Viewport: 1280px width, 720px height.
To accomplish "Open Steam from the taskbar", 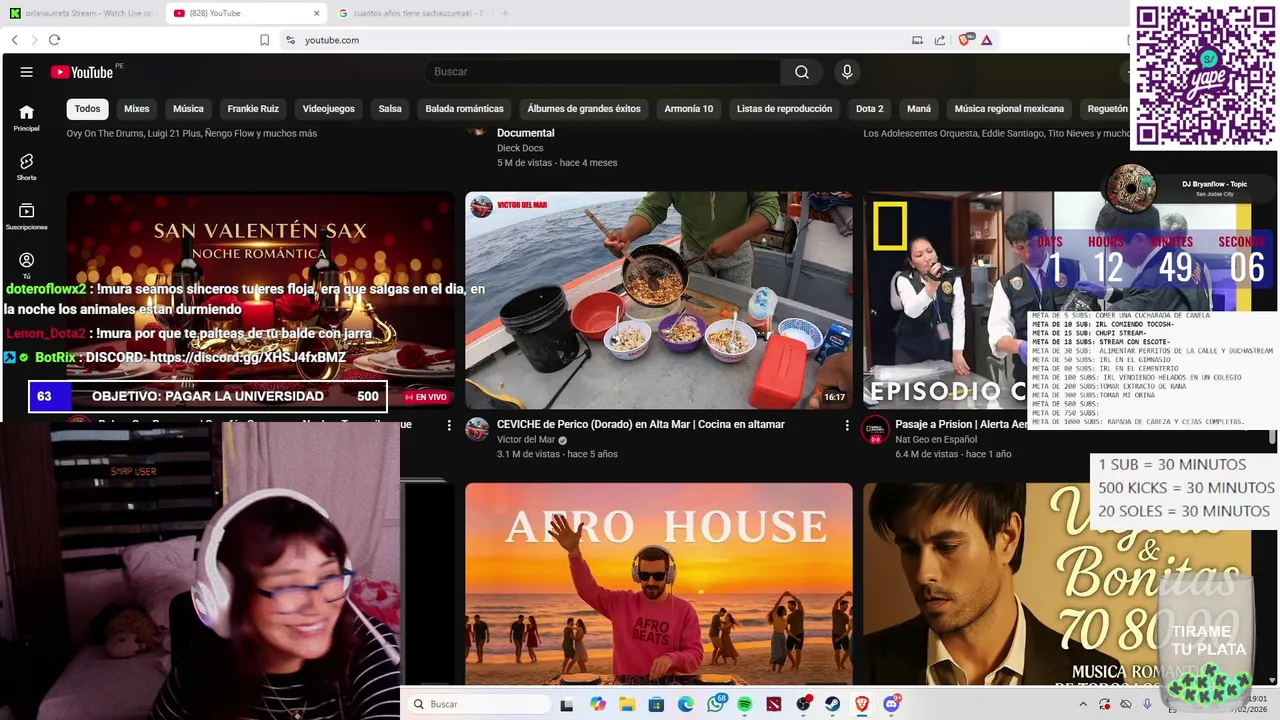I will coord(832,704).
